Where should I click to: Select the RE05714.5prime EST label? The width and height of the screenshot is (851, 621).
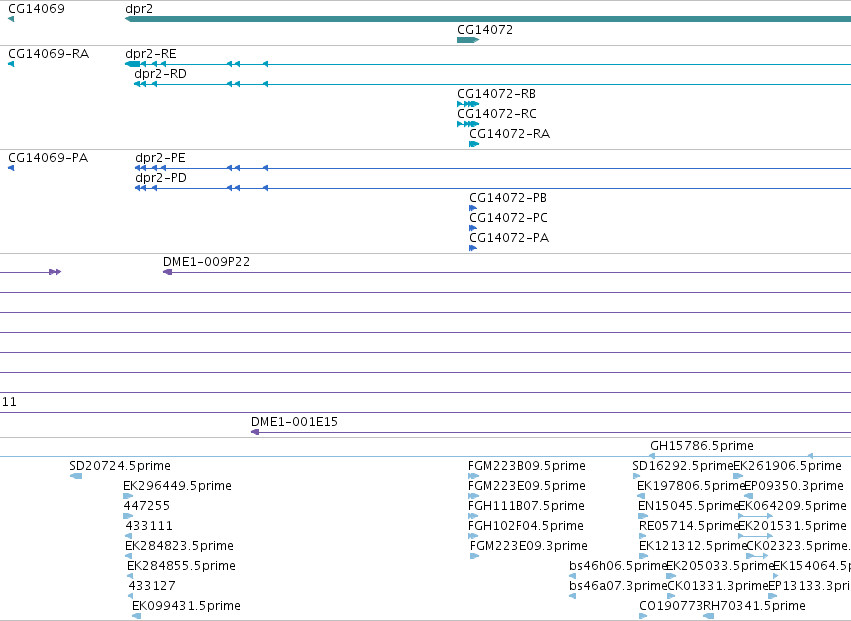pos(689,526)
